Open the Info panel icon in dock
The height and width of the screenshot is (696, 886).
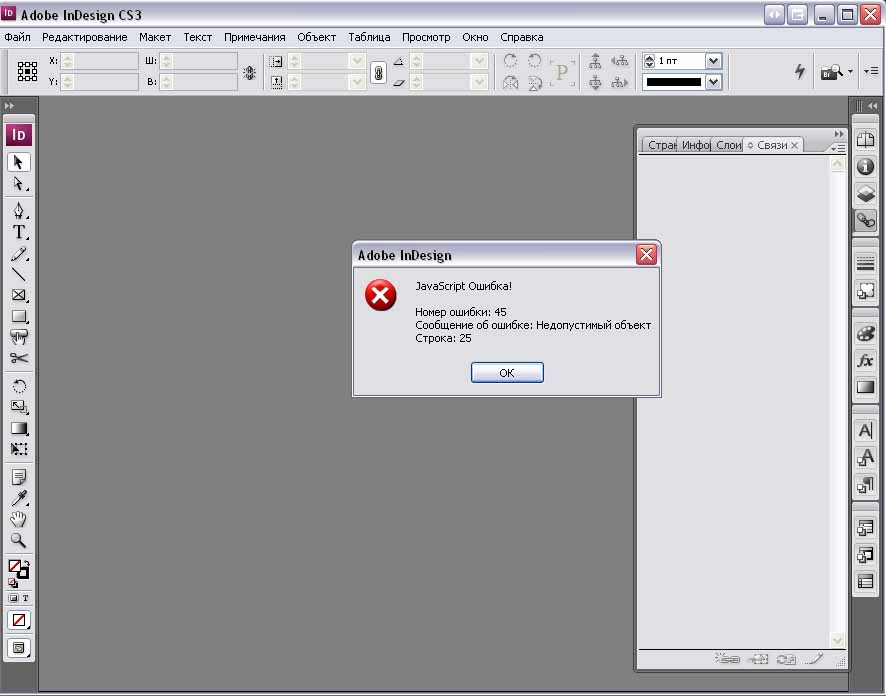click(865, 166)
